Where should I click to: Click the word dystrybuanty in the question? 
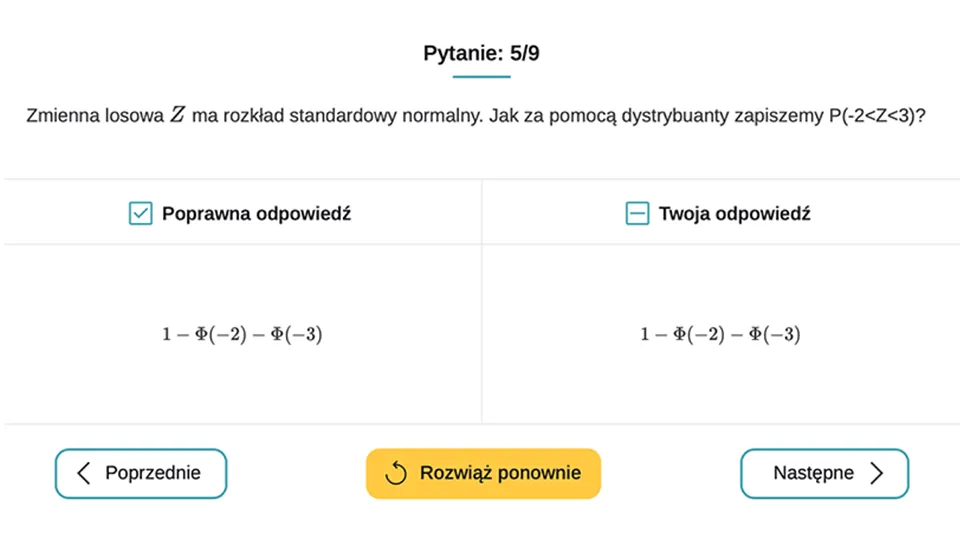675,116
